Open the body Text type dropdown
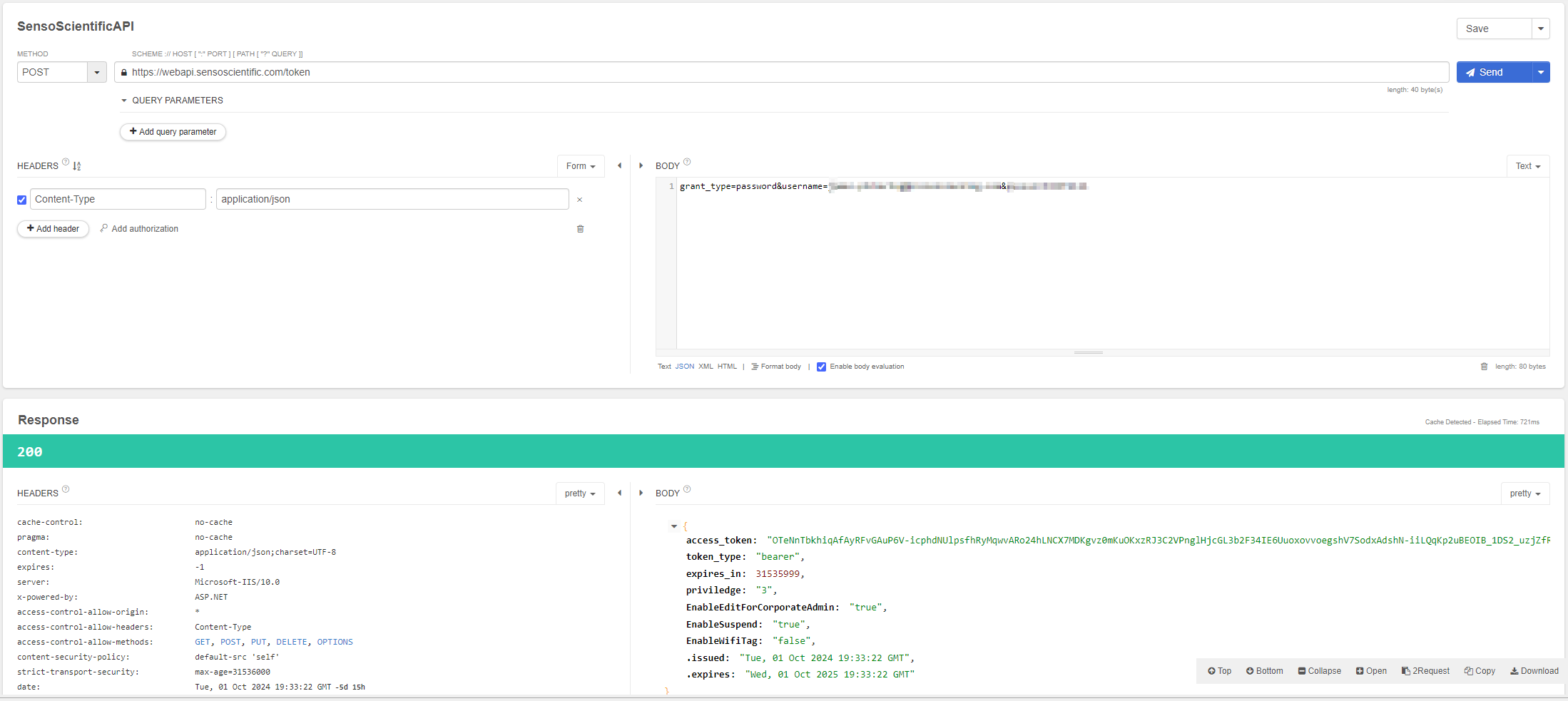Screen dimensions: 1568x701 point(1528,166)
